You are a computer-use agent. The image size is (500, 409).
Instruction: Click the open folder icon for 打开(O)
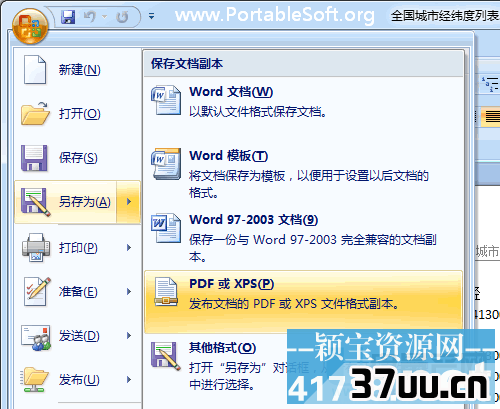point(35,114)
